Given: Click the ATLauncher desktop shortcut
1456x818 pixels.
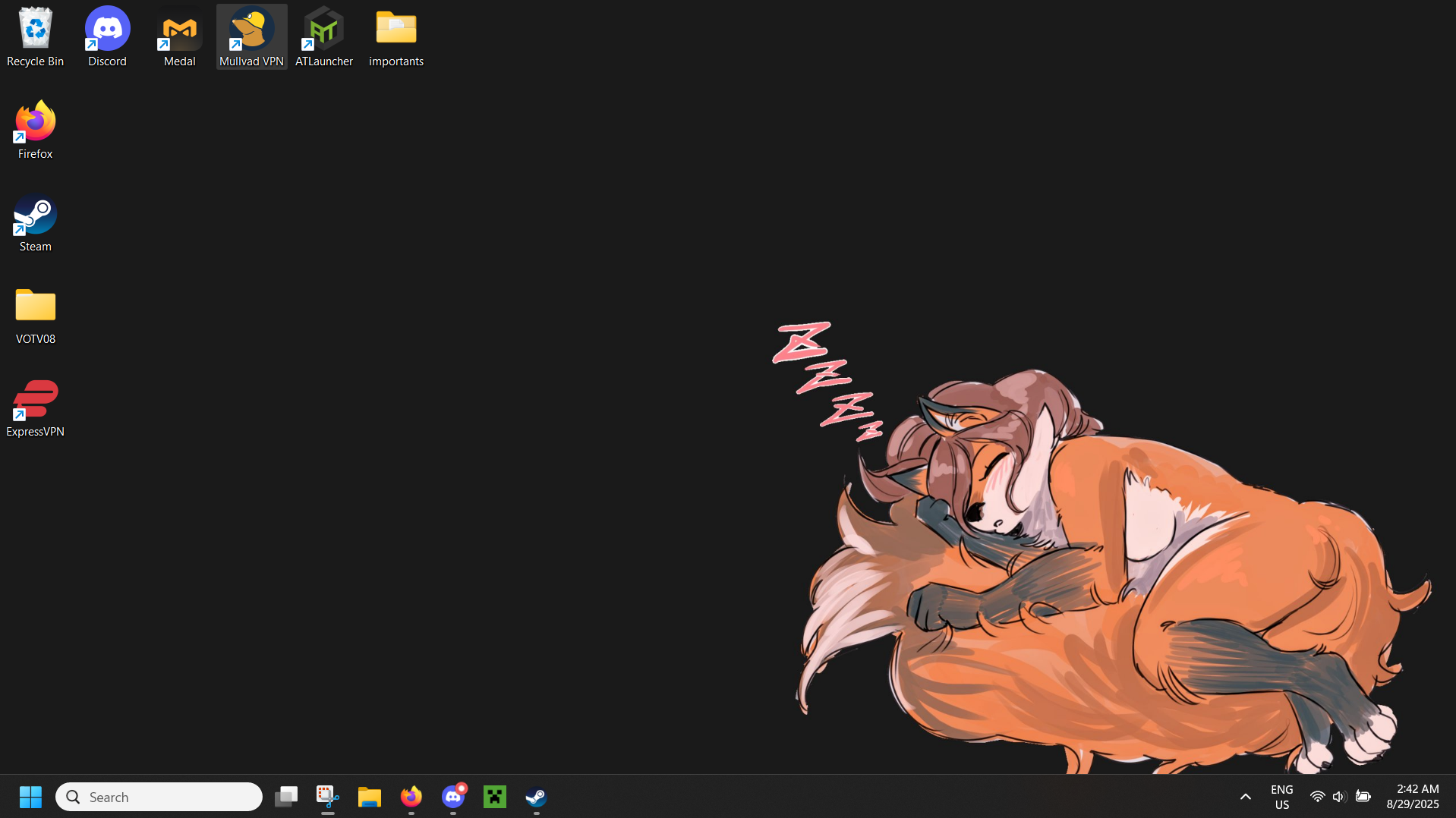Looking at the screenshot, I should (x=324, y=36).
